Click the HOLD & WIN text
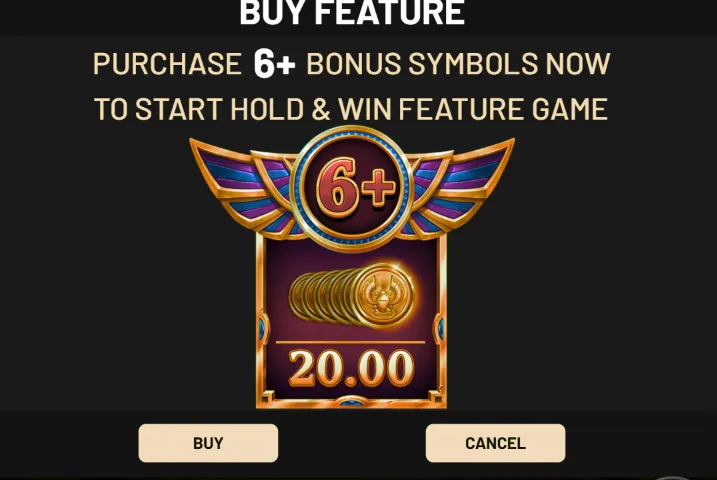The height and width of the screenshot is (480, 717). tap(310, 109)
